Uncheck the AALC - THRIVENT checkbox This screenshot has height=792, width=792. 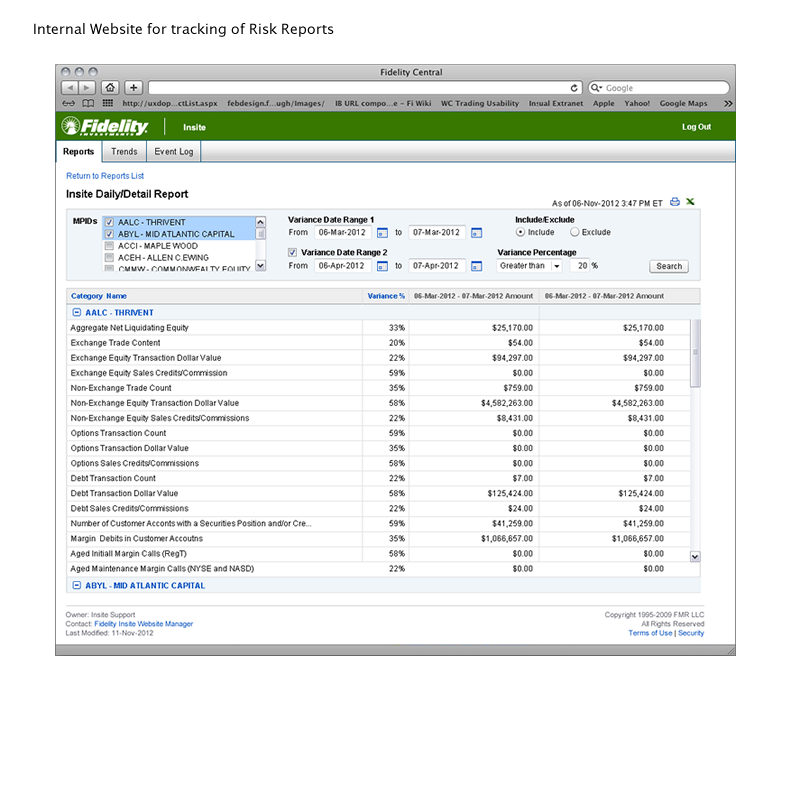(110, 223)
